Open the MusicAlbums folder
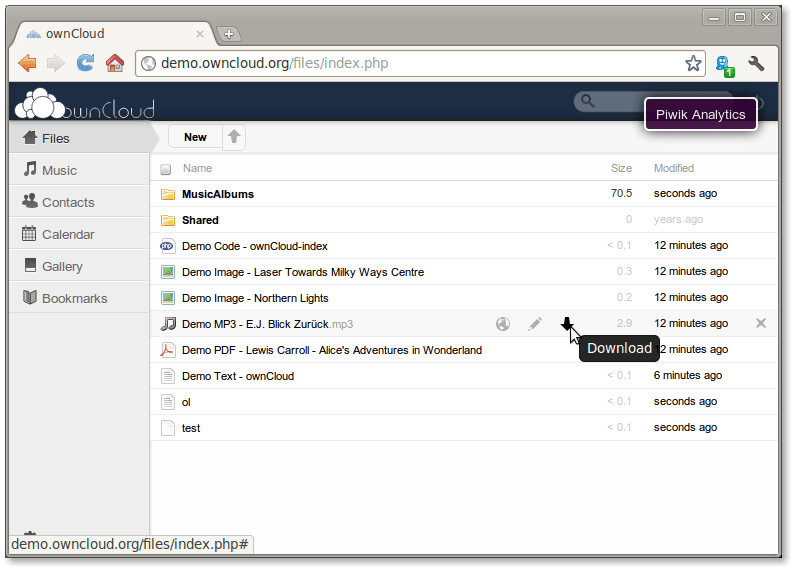The image size is (791, 567). point(218,194)
